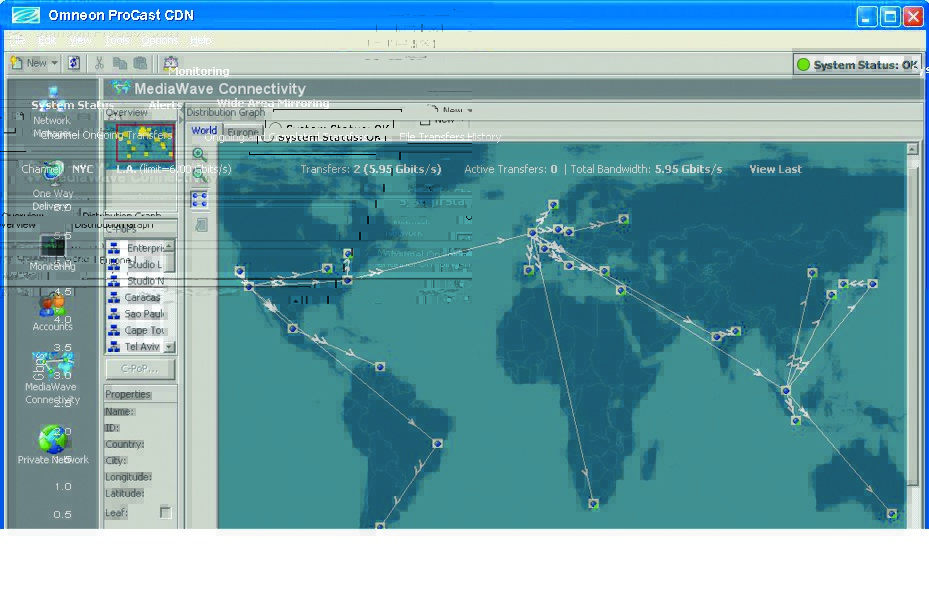Open Channel One Way Delivery in sidebar
This screenshot has height=596, width=929.
click(x=53, y=173)
